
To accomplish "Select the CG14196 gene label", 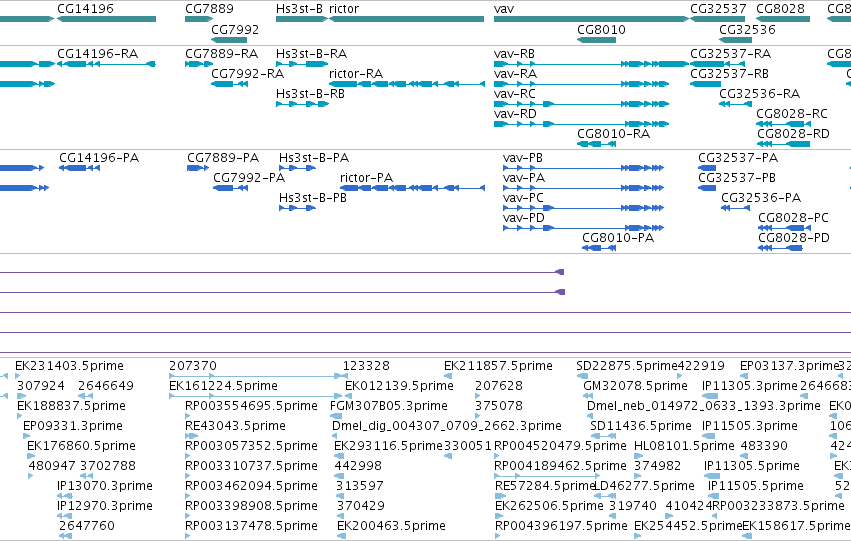I will (x=86, y=9).
